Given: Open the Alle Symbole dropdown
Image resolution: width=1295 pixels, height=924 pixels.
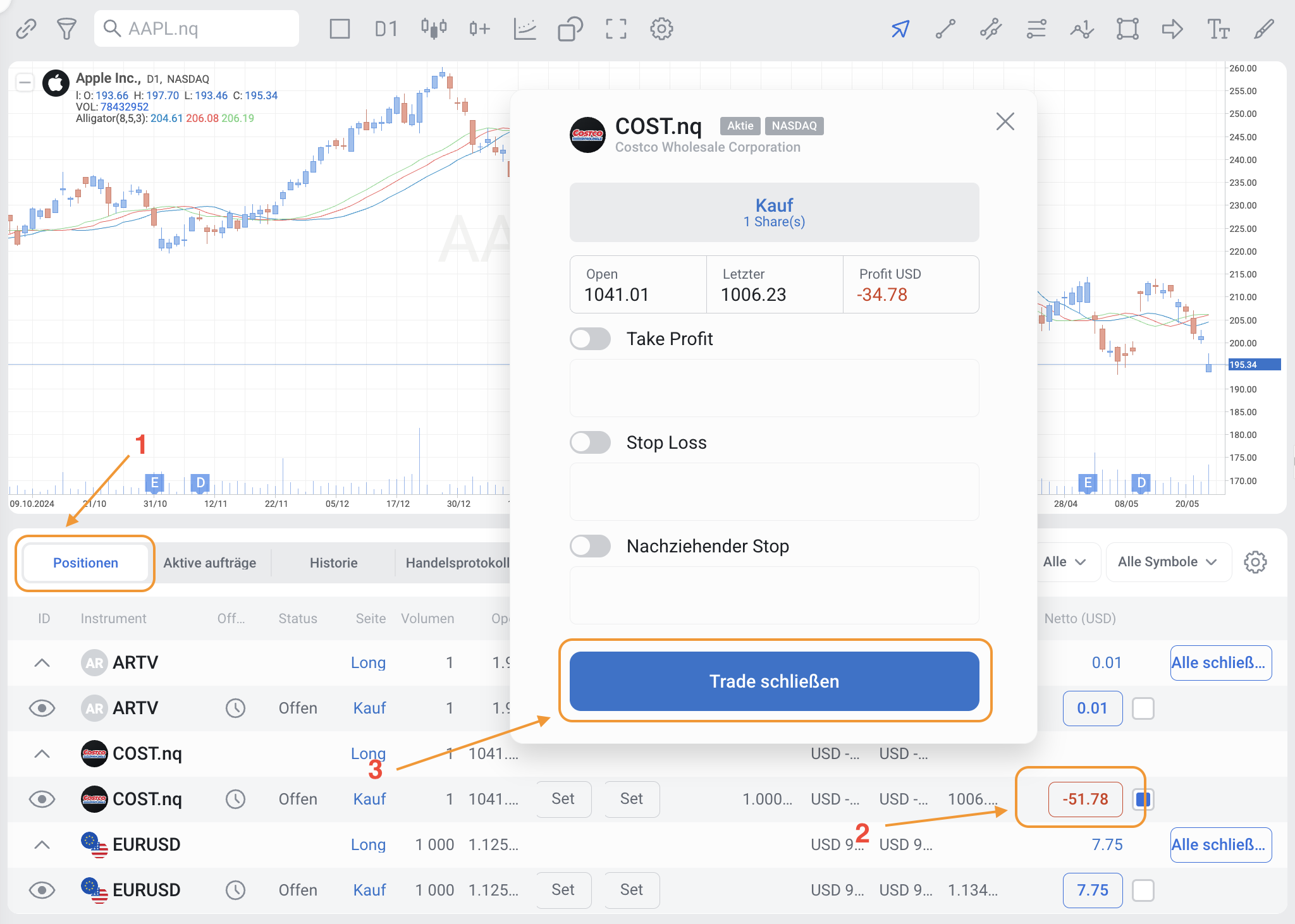Looking at the screenshot, I should click(x=1167, y=562).
